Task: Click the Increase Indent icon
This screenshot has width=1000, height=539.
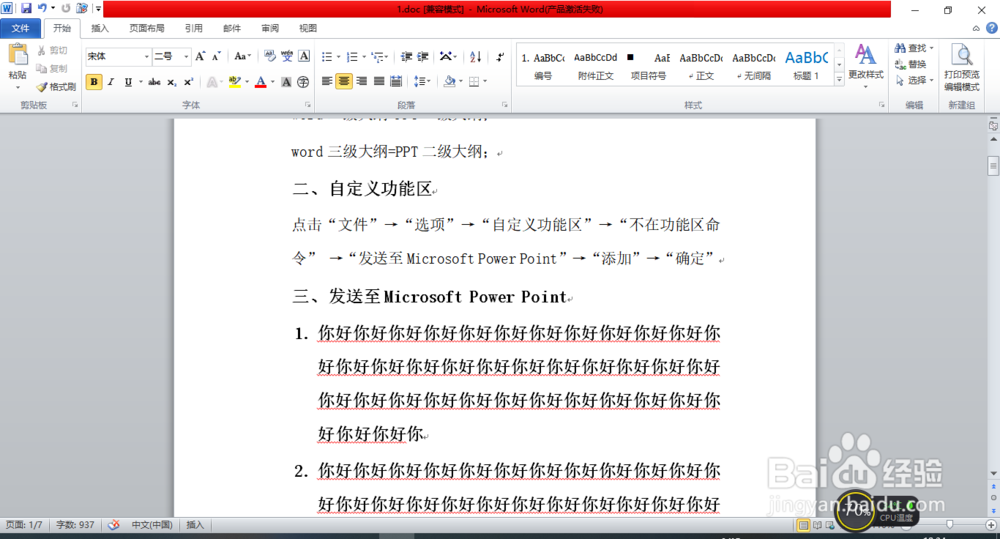Action: 423,57
